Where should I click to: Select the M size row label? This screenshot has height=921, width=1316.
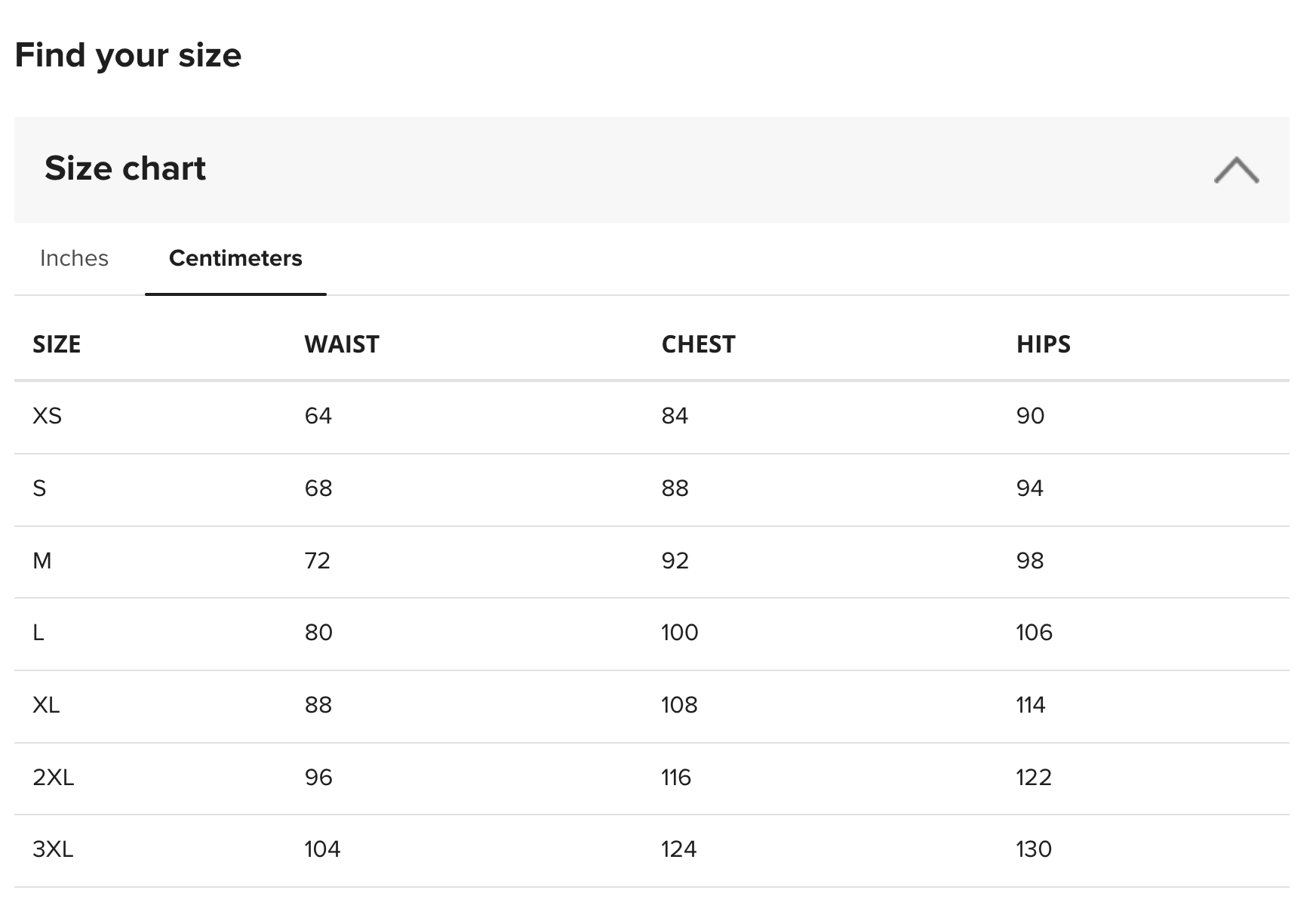42,561
